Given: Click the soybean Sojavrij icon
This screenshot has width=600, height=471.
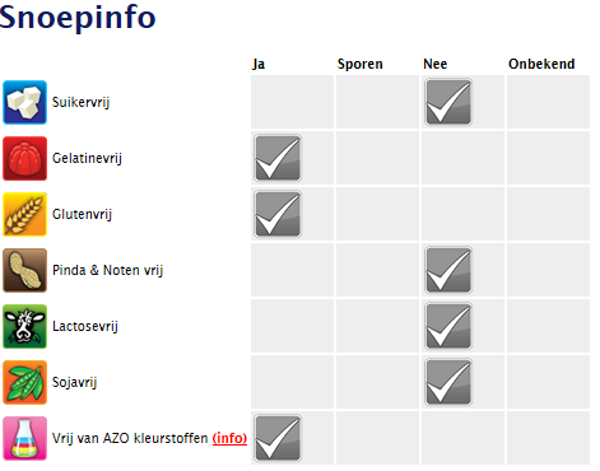Looking at the screenshot, I should coord(25,382).
